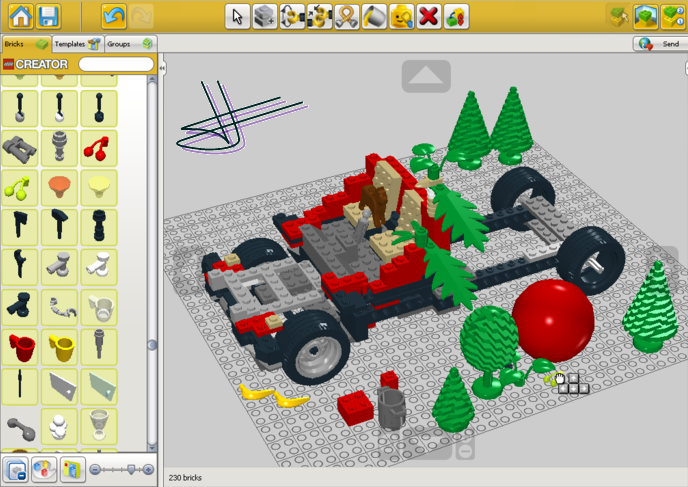Increase brick thumbnail size with plus
Image resolution: width=688 pixels, height=487 pixels.
click(x=148, y=470)
